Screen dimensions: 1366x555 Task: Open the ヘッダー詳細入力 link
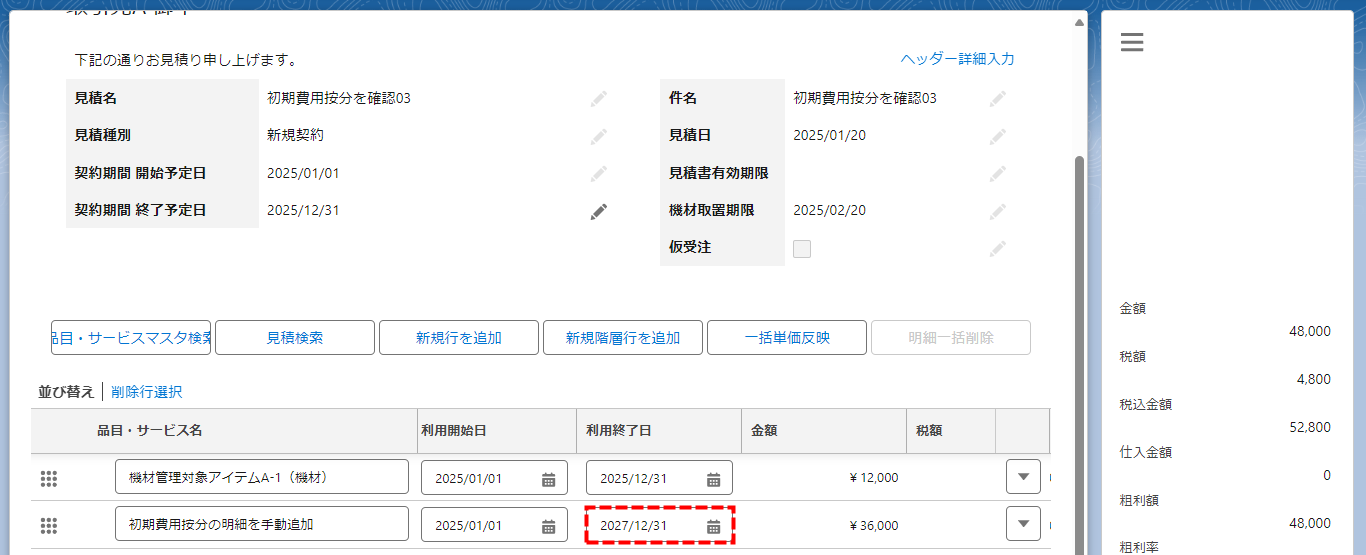point(957,59)
